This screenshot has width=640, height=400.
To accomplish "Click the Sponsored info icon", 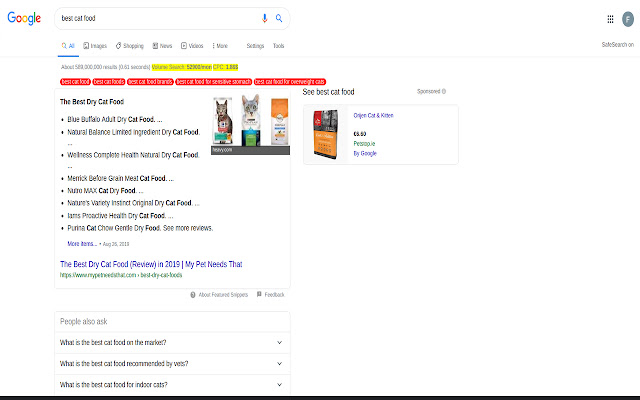I will [444, 91].
